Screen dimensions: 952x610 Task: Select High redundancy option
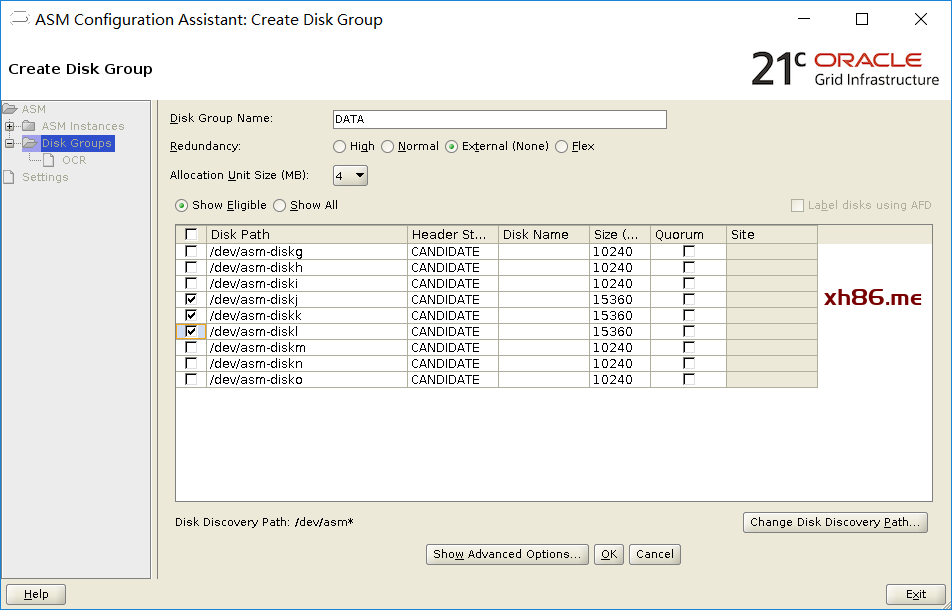(x=340, y=147)
